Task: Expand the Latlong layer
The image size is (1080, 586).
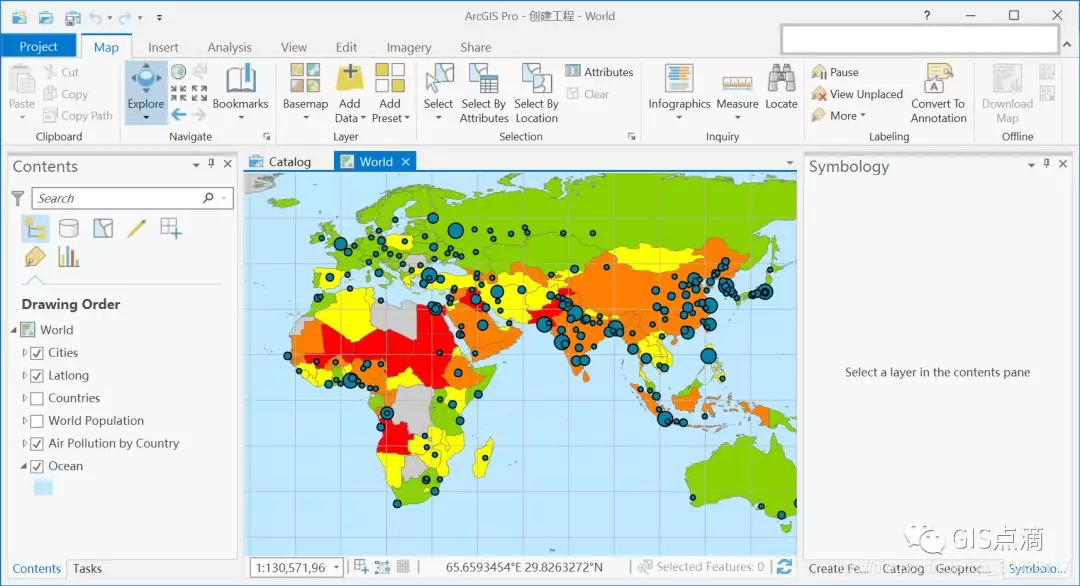Action: tap(25, 375)
